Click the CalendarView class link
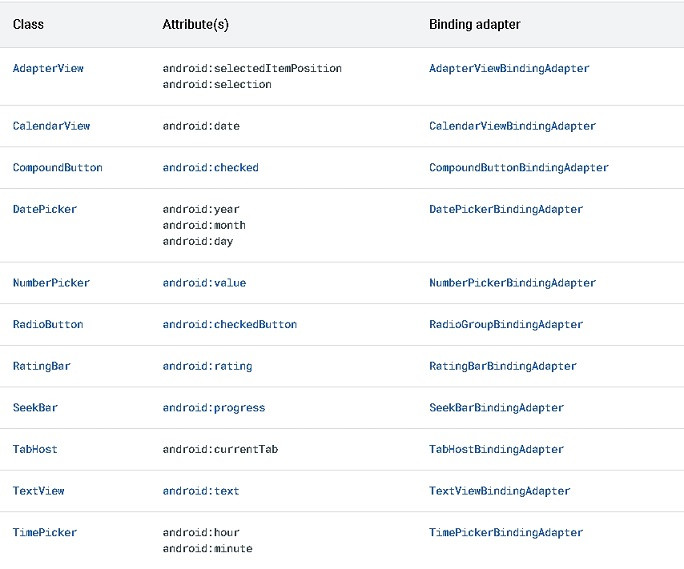 [51, 126]
